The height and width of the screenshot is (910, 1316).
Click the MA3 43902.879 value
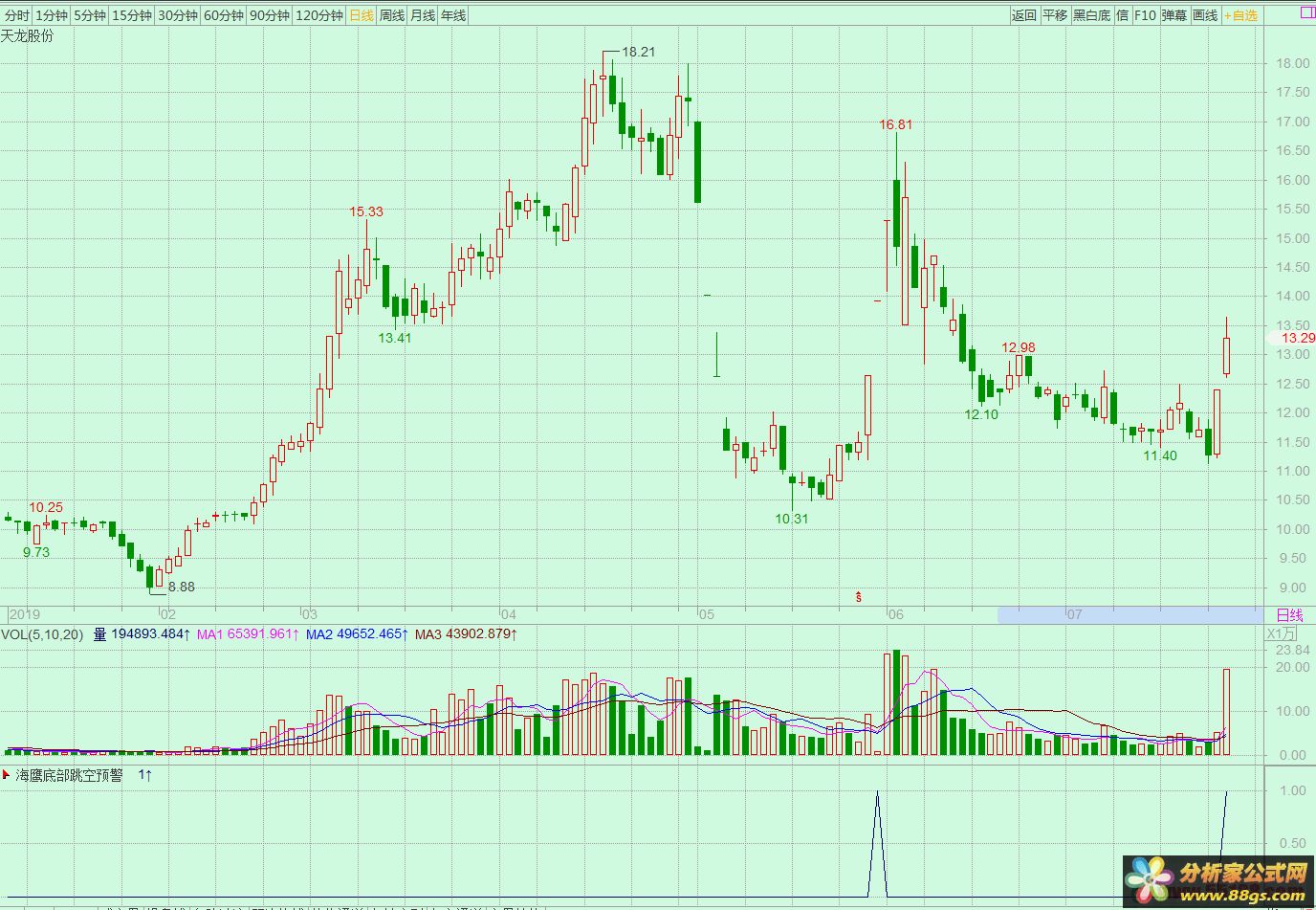(466, 633)
